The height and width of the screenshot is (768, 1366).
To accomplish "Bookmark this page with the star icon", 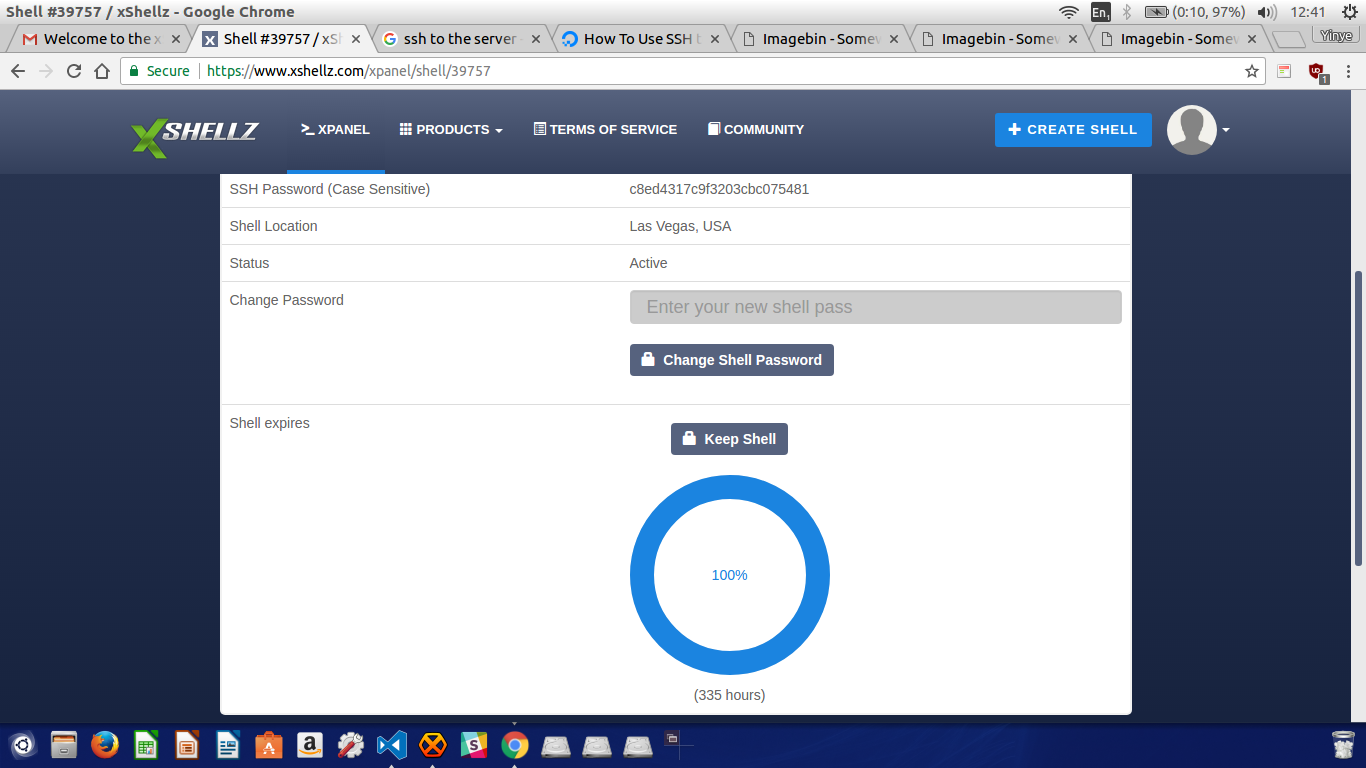I will point(1251,71).
